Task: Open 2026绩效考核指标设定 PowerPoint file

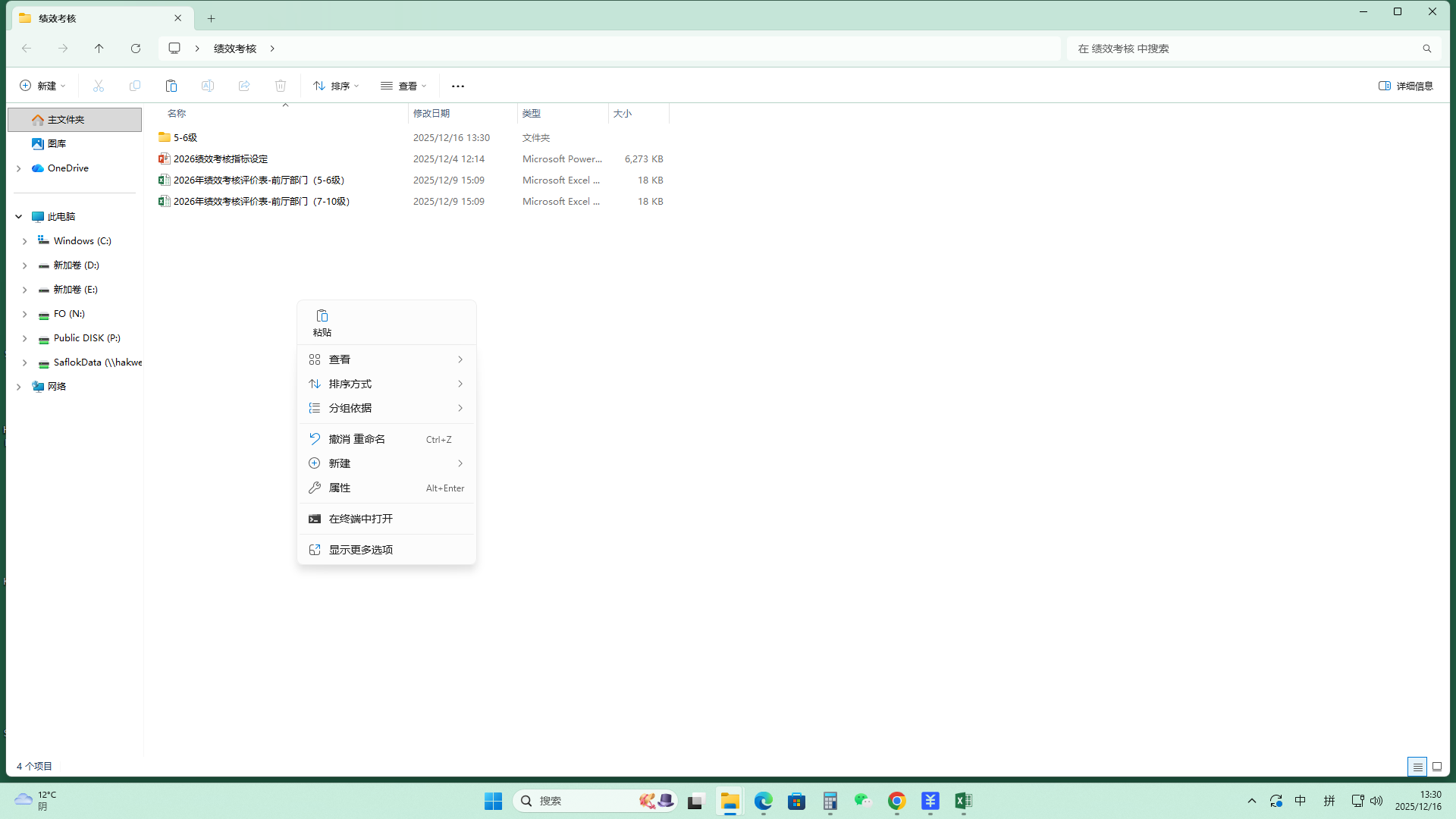Action: 221,159
